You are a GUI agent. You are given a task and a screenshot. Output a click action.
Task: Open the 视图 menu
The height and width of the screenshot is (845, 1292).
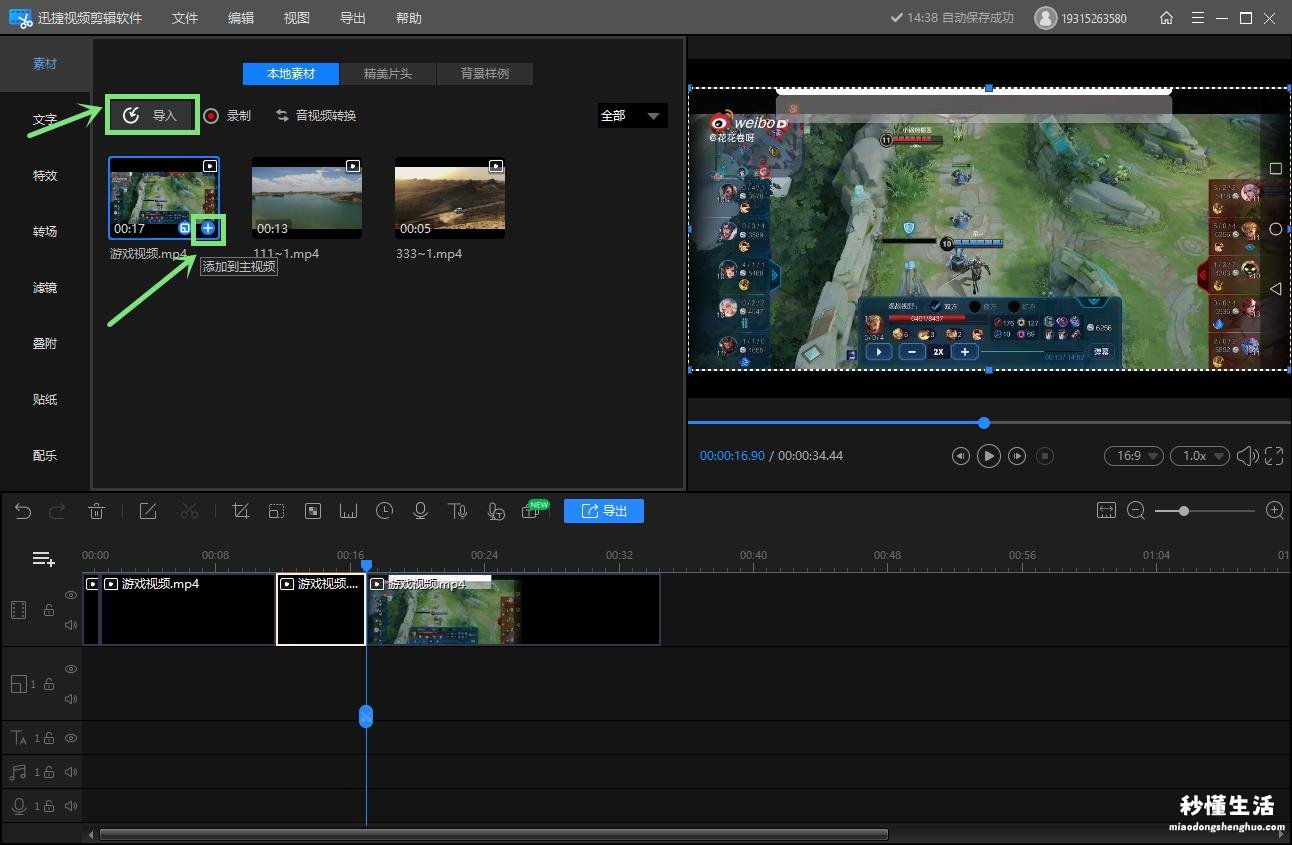[297, 18]
